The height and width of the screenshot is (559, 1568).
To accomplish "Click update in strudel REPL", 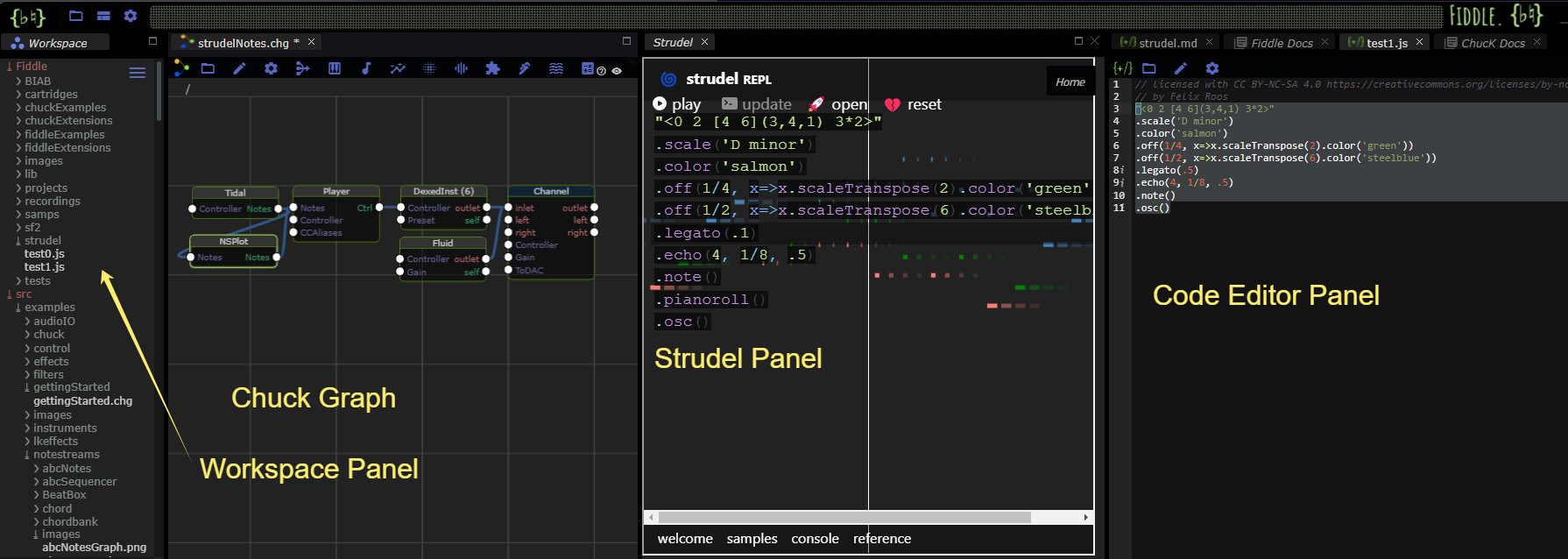I will coord(757,104).
